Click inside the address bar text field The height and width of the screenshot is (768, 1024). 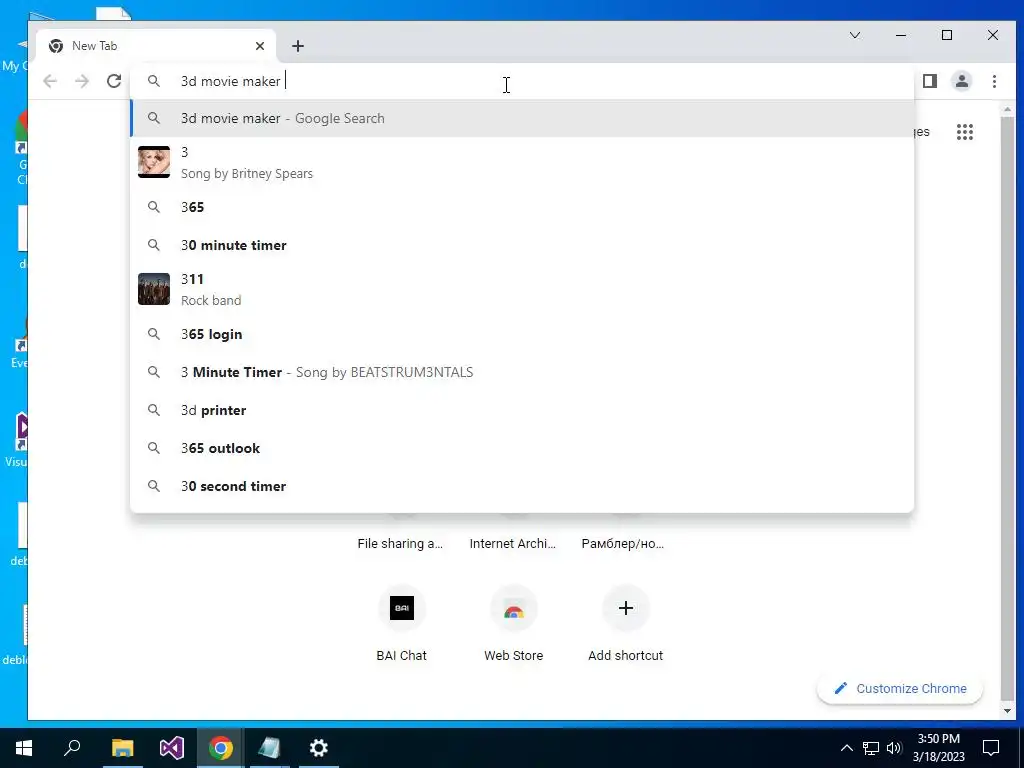click(x=522, y=81)
